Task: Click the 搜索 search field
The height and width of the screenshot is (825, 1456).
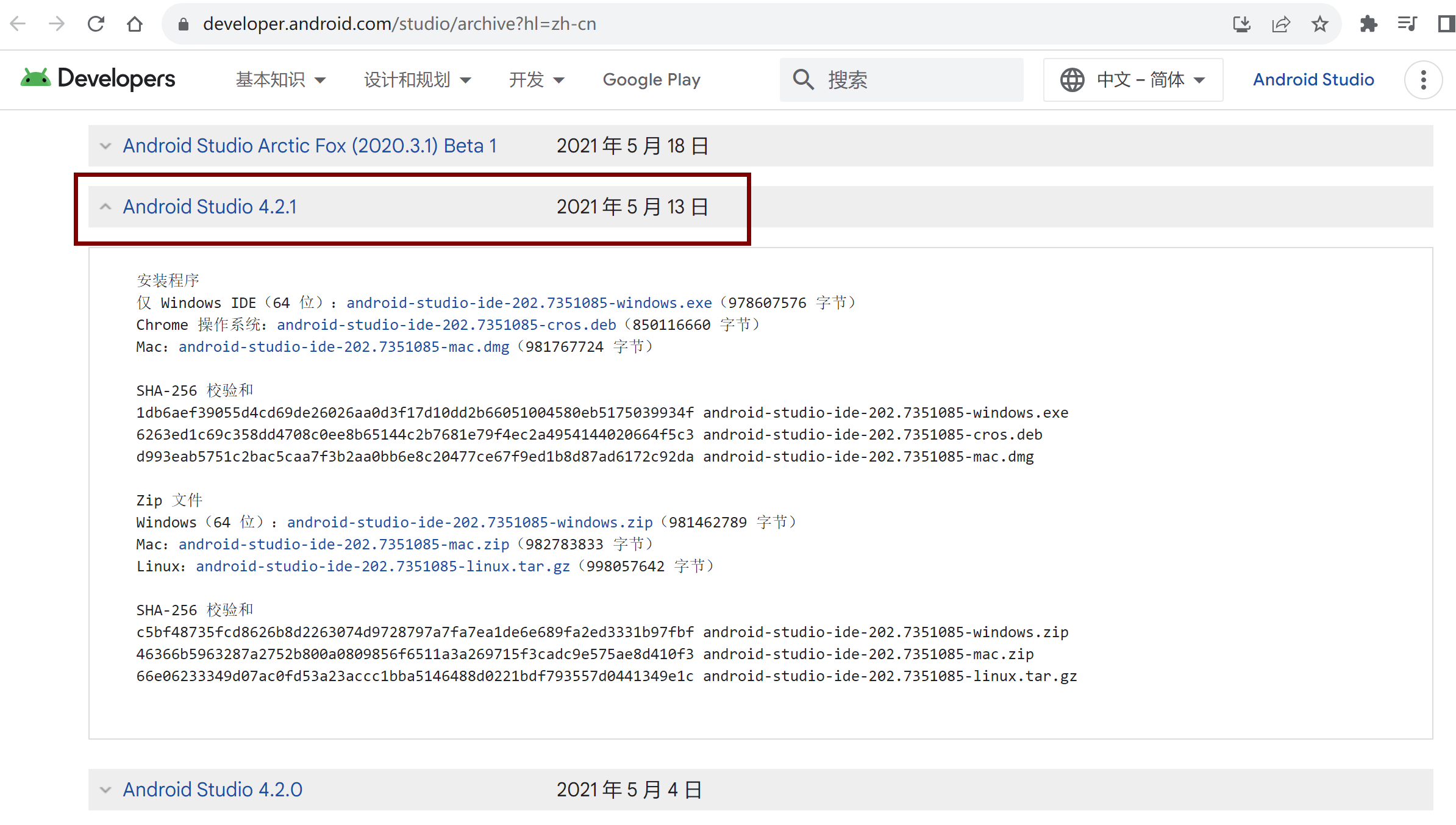Action: (x=901, y=80)
